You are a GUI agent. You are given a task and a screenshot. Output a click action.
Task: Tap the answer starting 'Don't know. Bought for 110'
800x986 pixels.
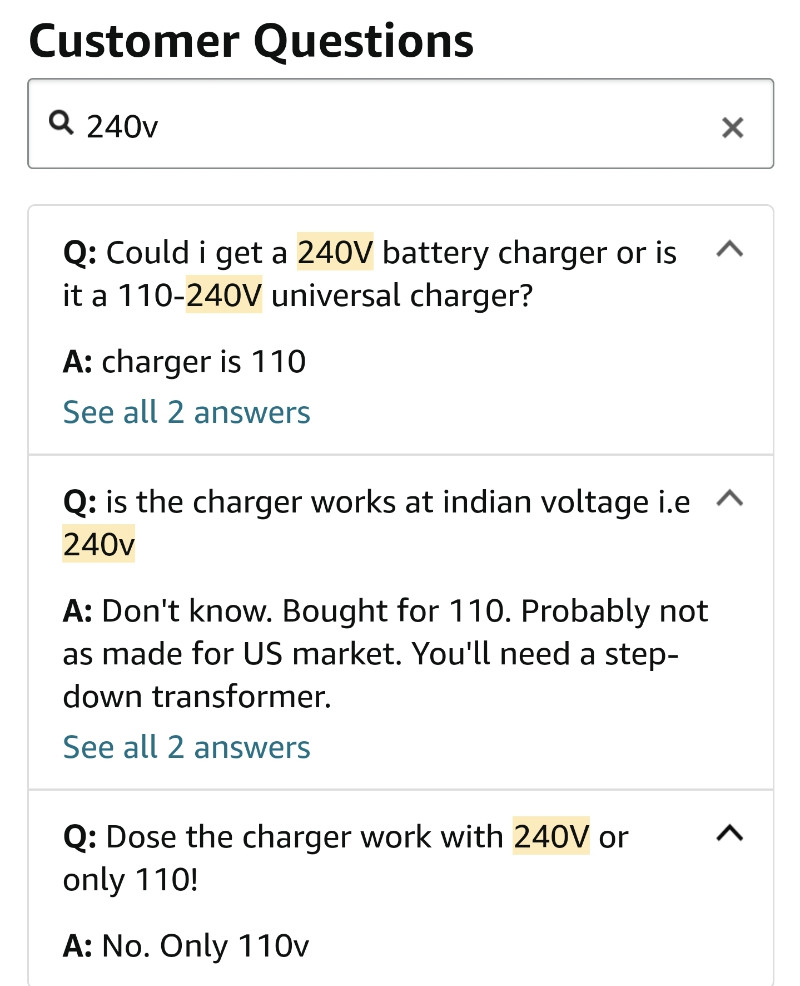tap(386, 653)
